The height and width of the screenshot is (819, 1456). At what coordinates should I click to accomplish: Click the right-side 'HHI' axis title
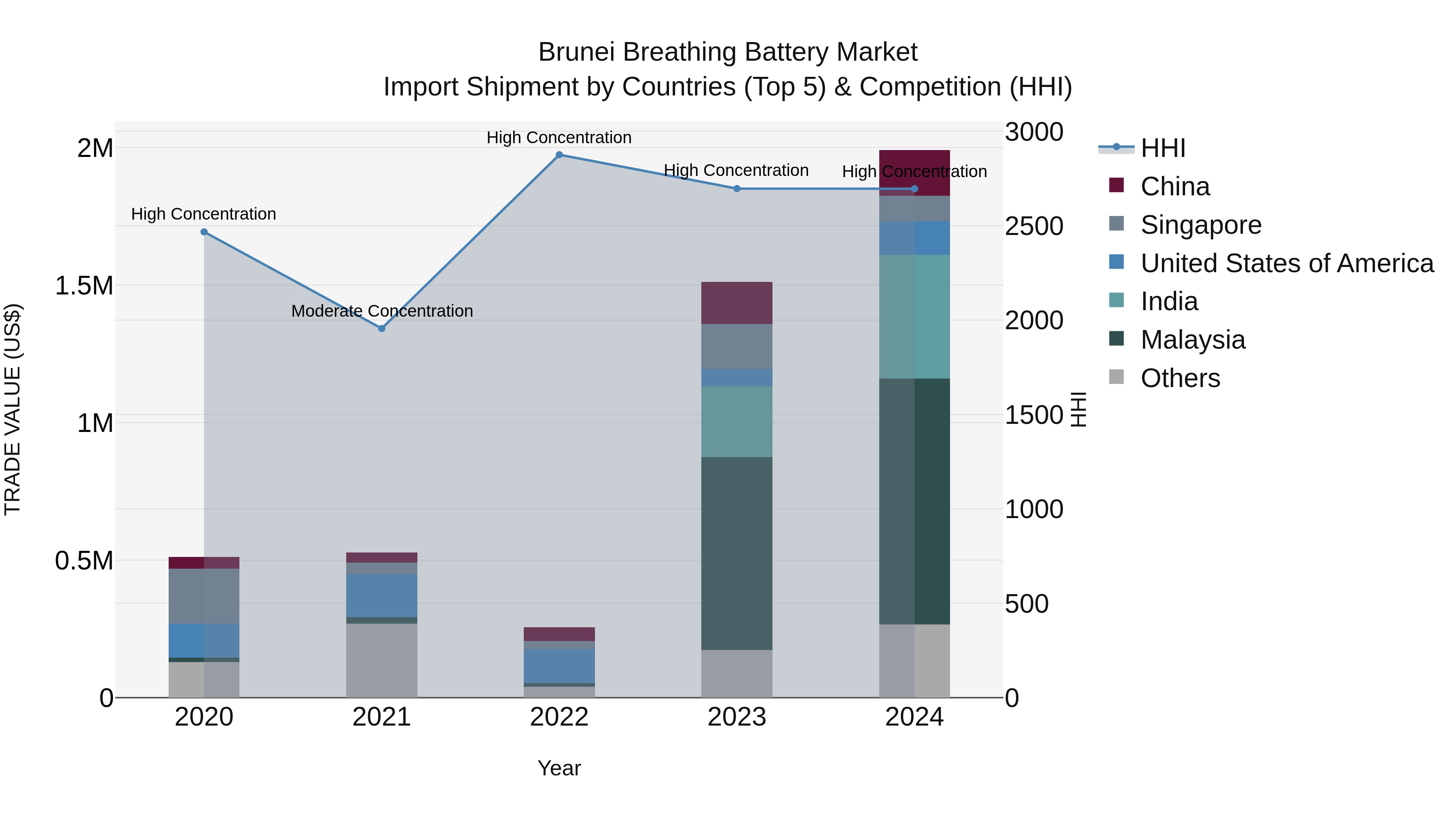coord(1079,409)
